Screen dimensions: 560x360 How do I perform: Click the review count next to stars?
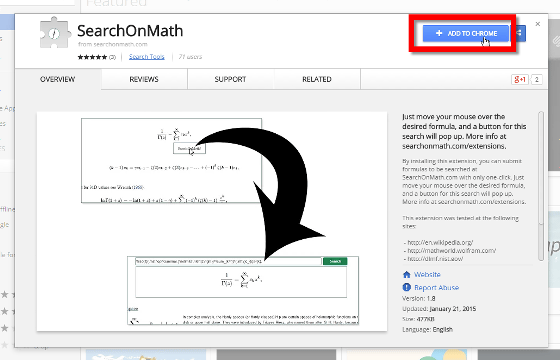click(112, 57)
